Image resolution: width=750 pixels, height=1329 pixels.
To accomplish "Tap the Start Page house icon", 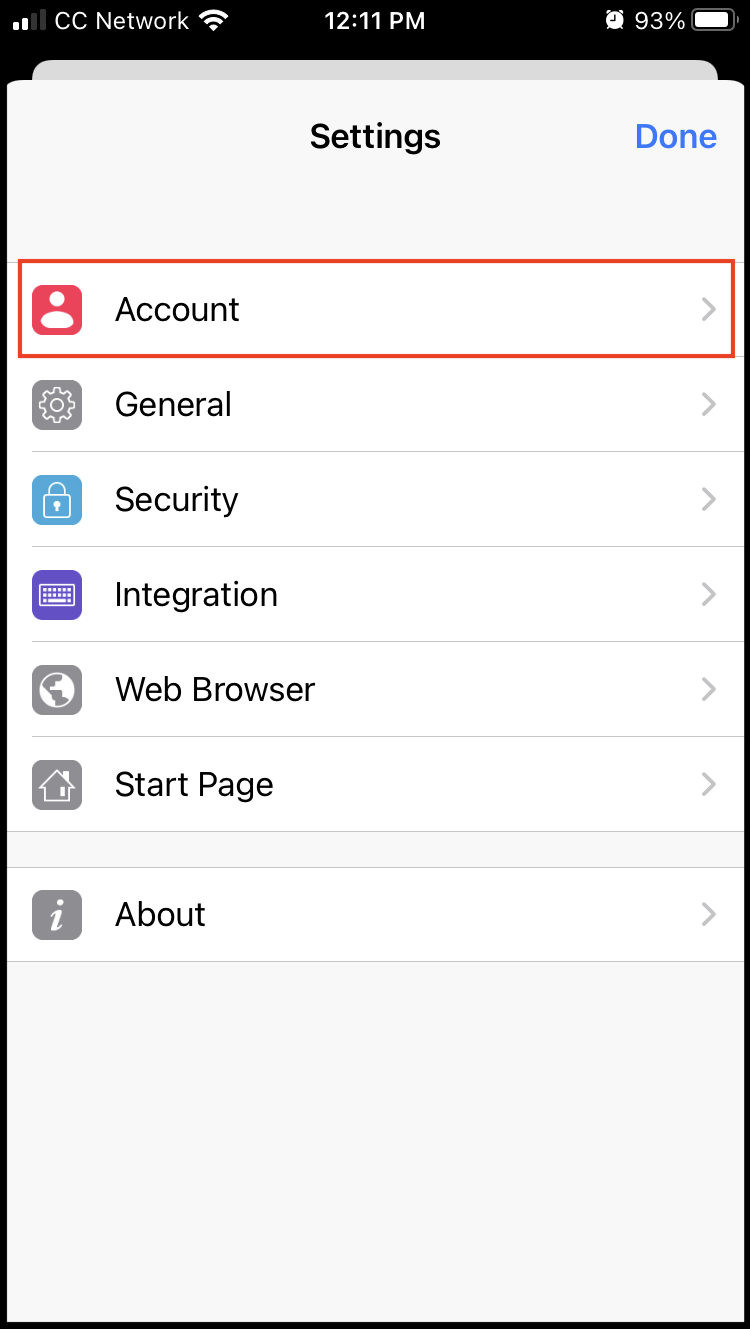I will click(x=57, y=785).
